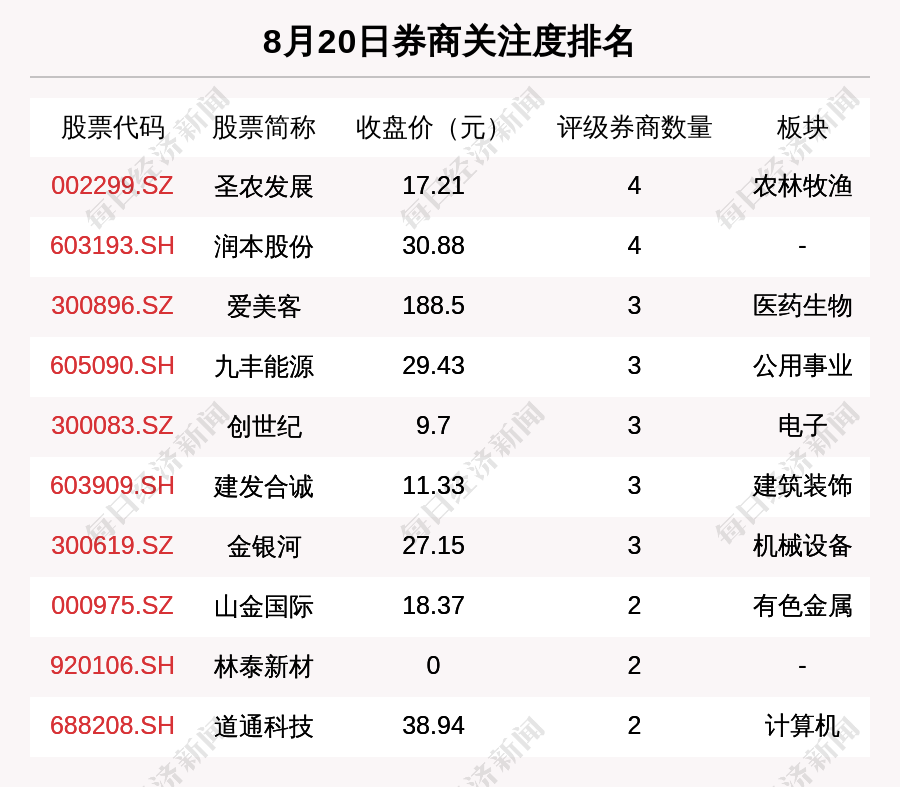Click the stock name 圣农发展
Image resolution: width=900 pixels, height=787 pixels.
point(263,187)
